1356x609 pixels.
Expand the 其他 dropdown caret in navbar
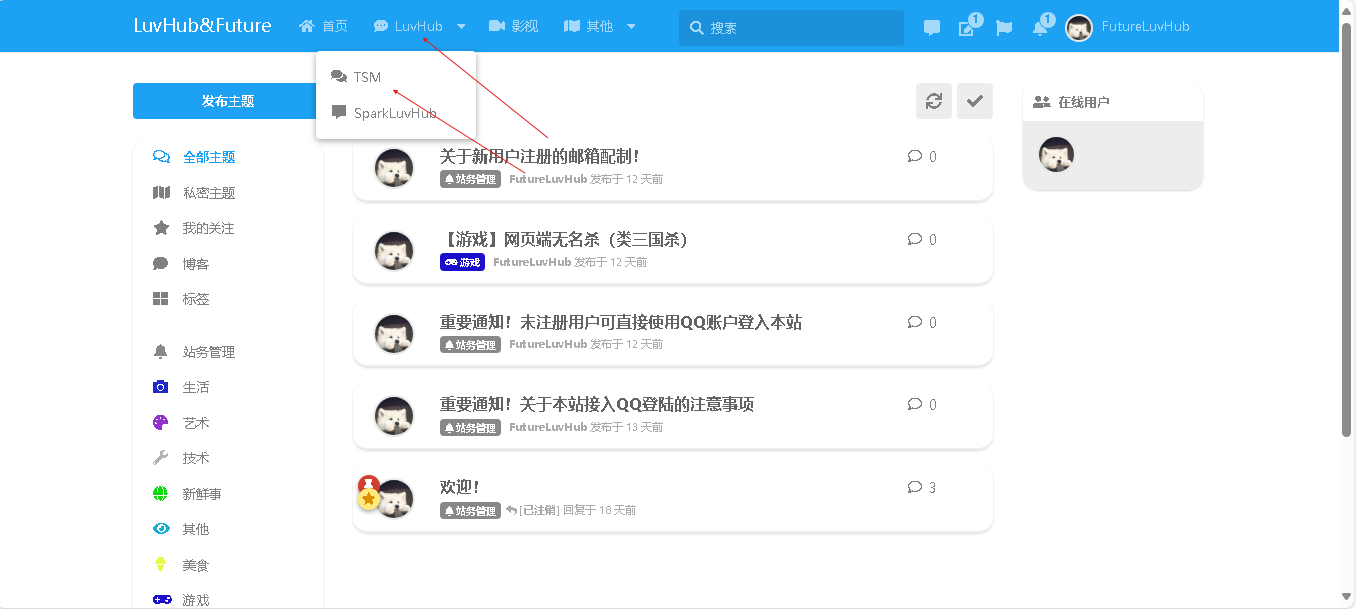(x=631, y=27)
